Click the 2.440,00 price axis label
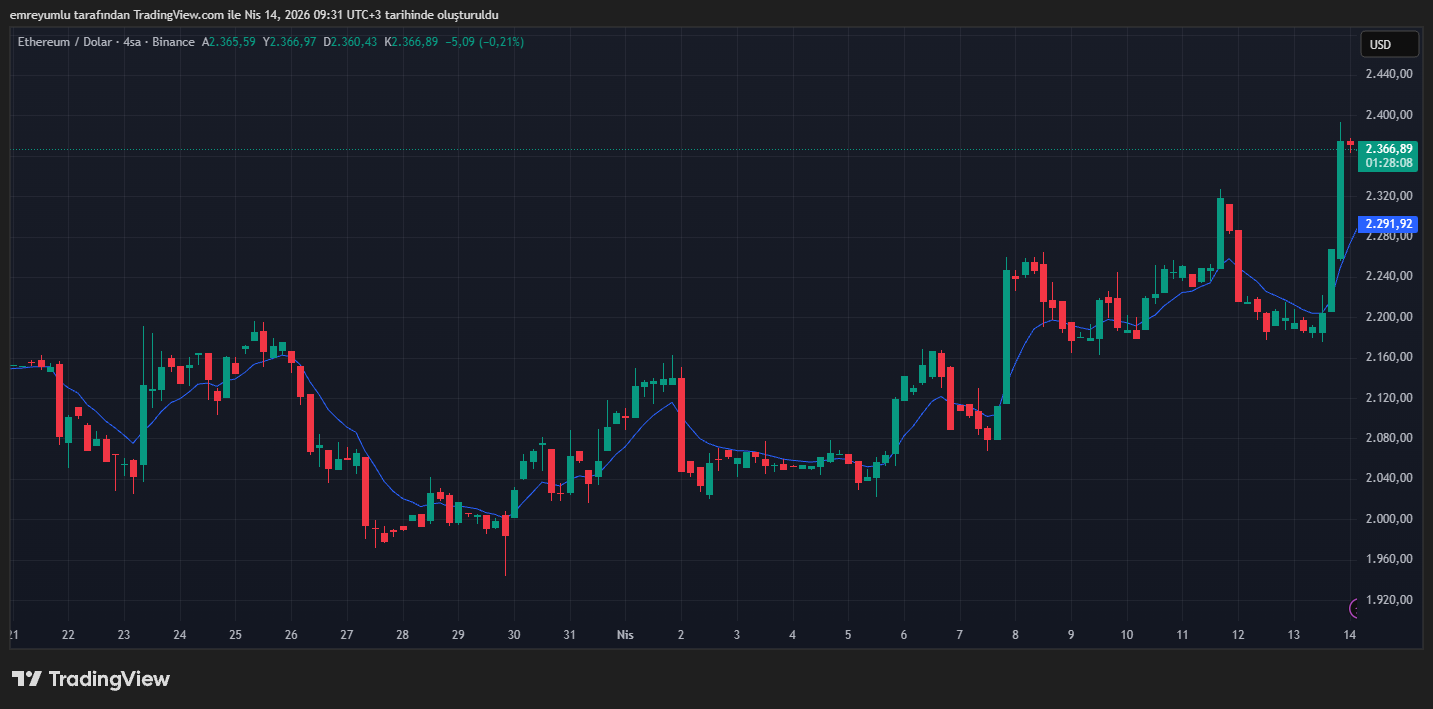Image resolution: width=1433 pixels, height=709 pixels. 1387,74
